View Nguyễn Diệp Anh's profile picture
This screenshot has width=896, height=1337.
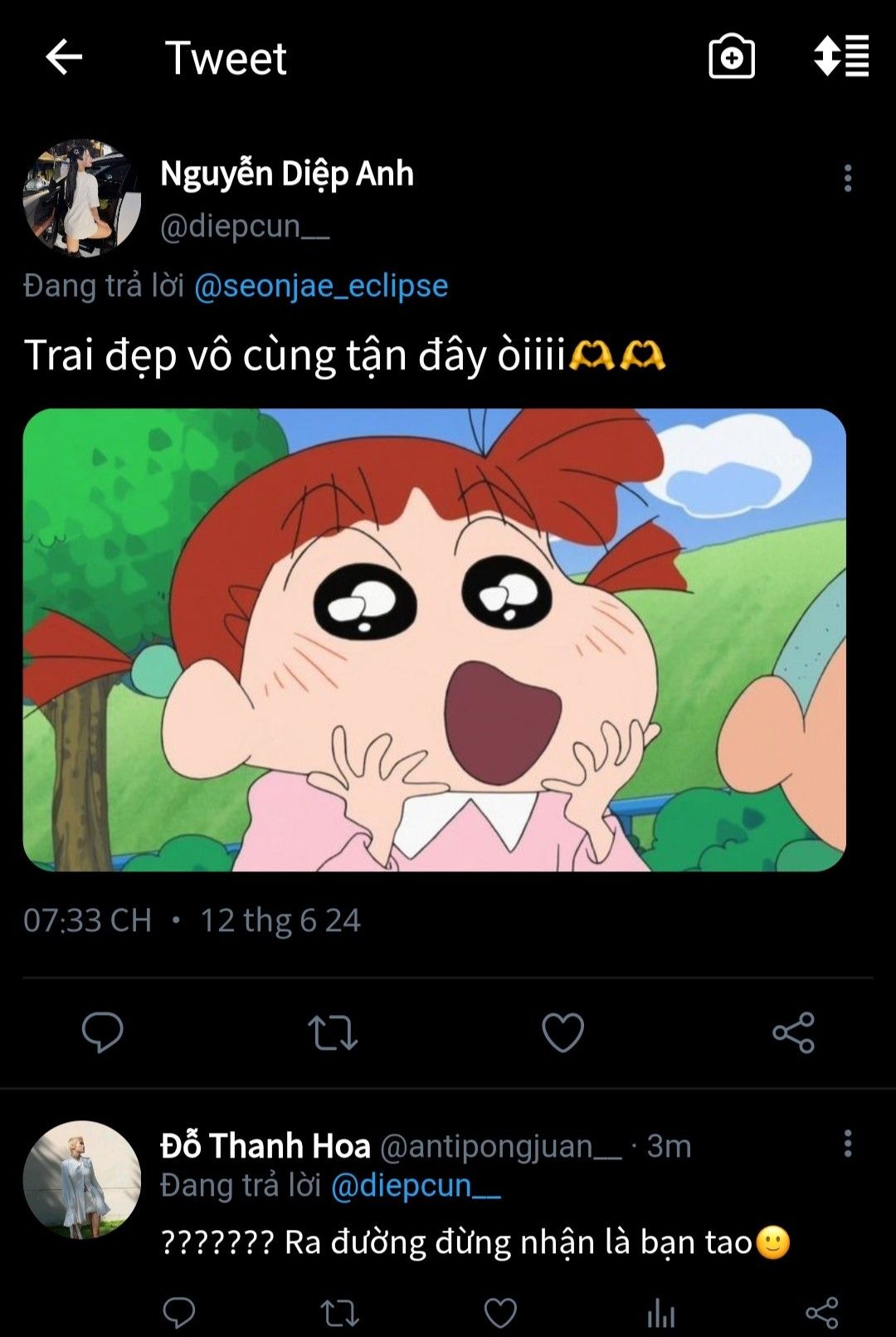[81, 198]
